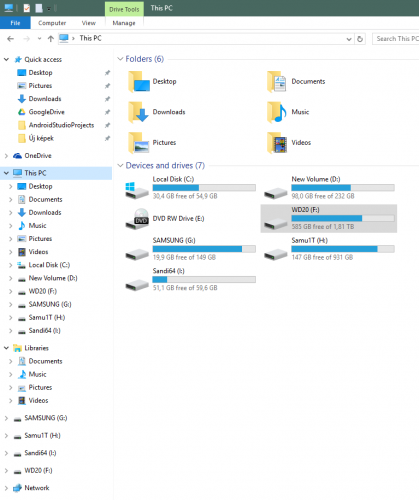Click the Local Disk (C:) usage bar

(204, 188)
